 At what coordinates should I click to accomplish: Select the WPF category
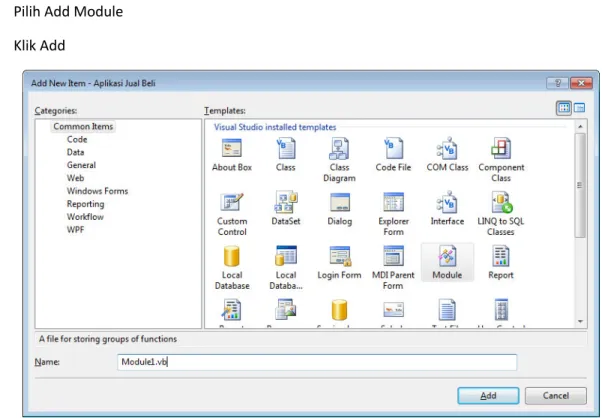(x=75, y=230)
